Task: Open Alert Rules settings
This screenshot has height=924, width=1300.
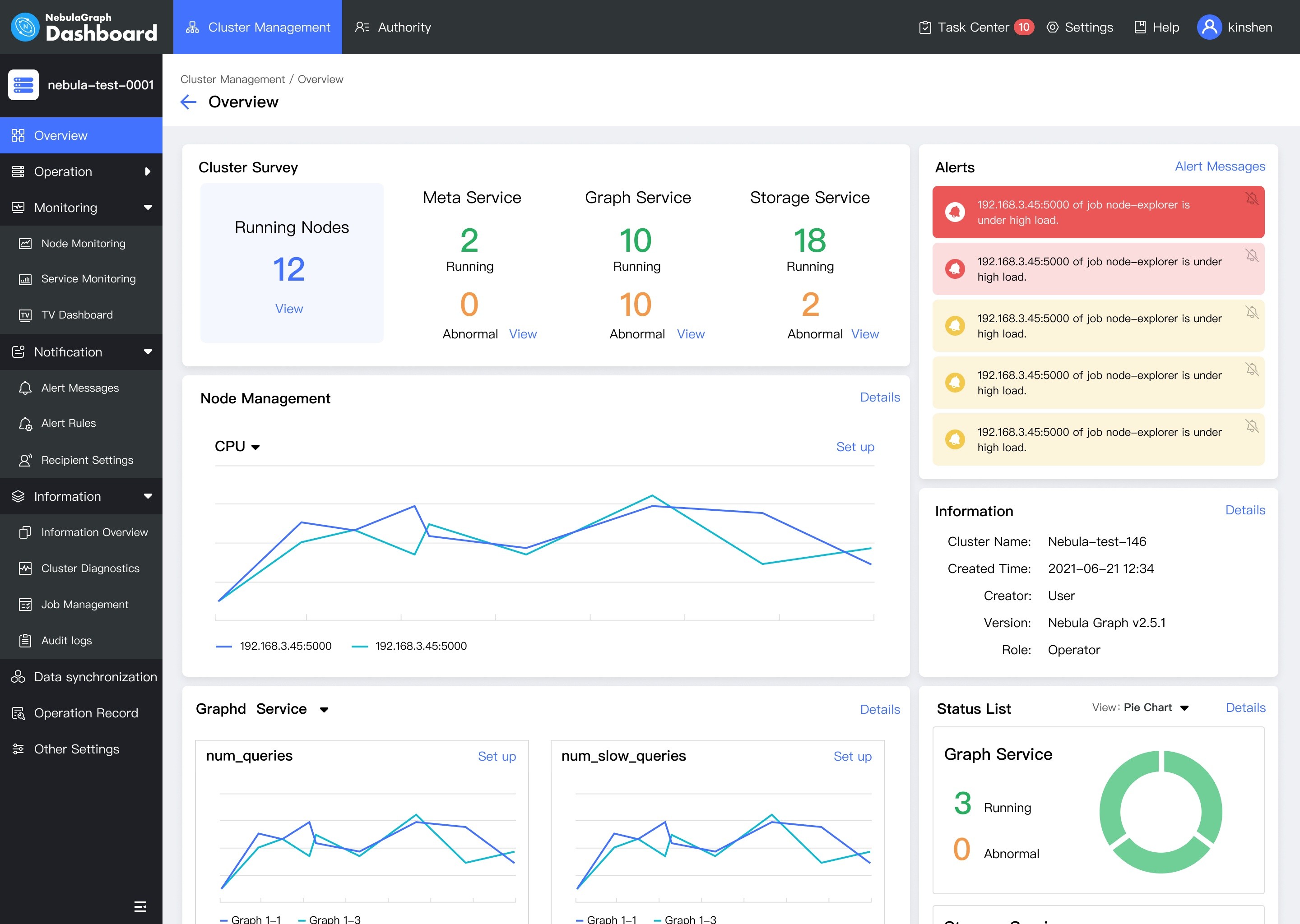Action: click(68, 423)
